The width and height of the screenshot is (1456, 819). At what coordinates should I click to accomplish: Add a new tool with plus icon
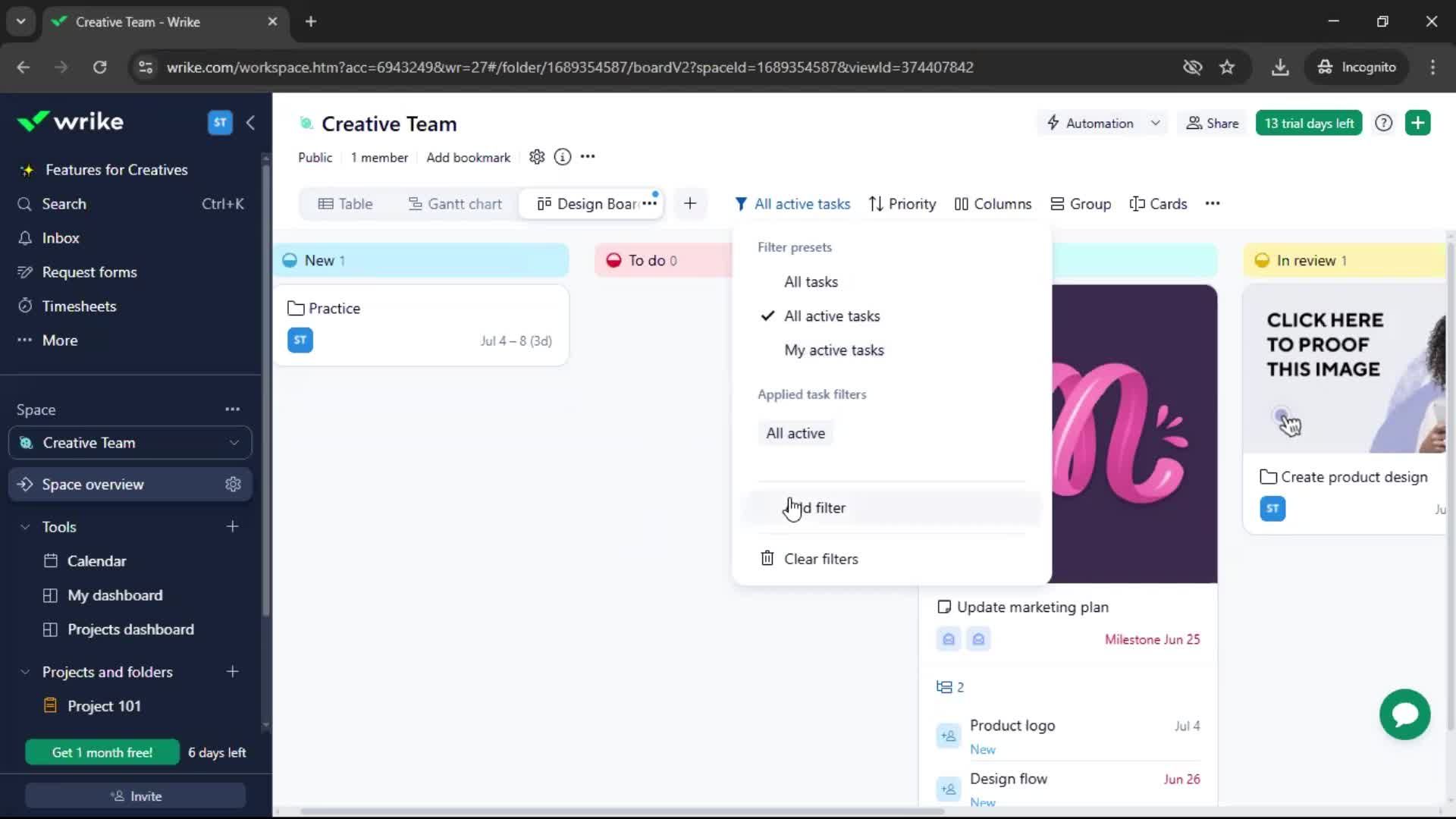232,526
